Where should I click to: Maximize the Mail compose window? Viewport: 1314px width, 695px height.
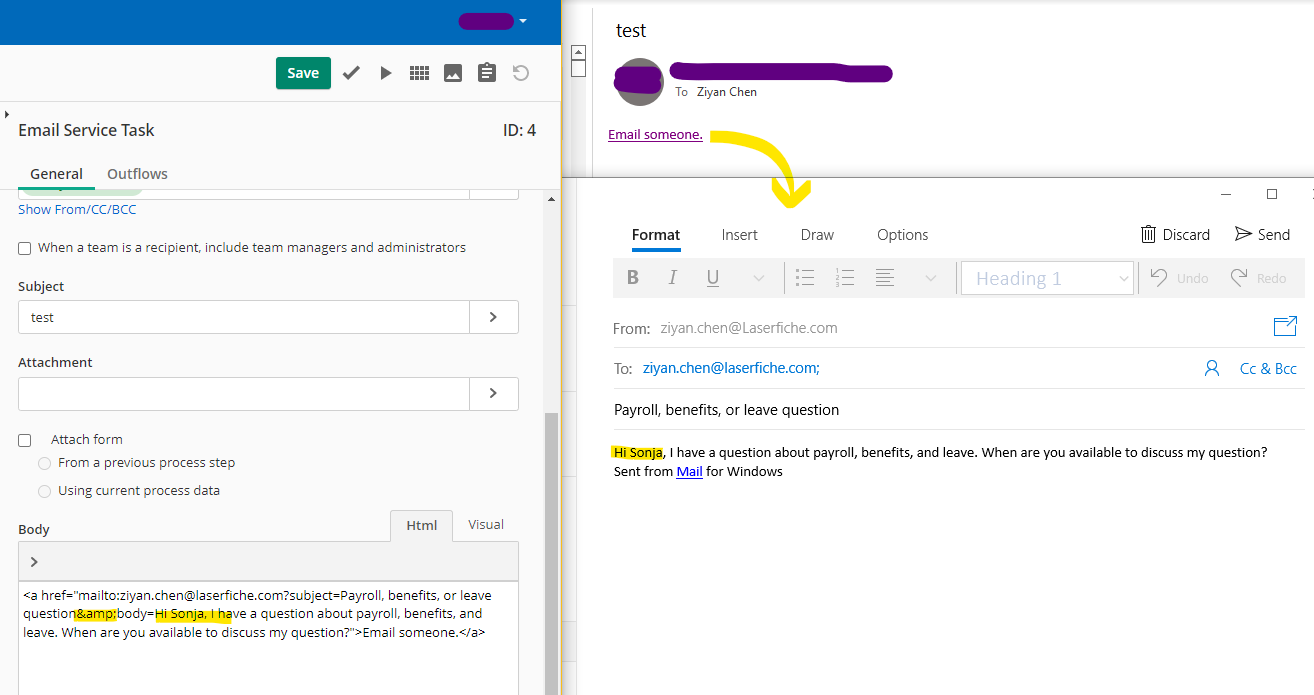[x=1272, y=194]
